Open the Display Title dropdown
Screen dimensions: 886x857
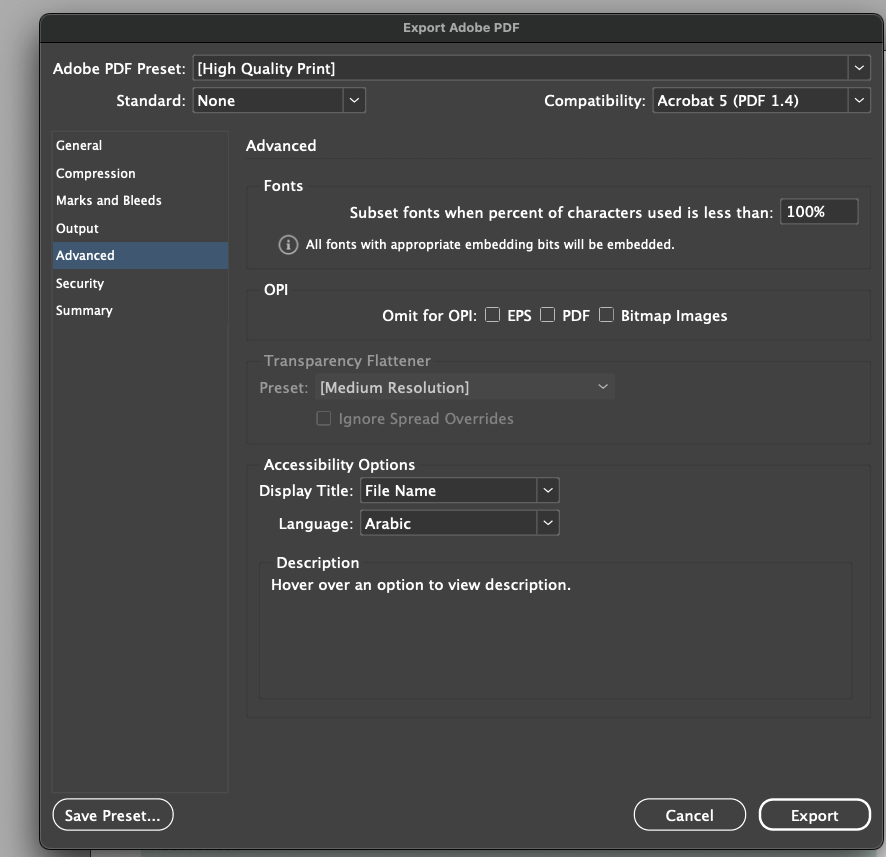pyautogui.click(x=548, y=490)
